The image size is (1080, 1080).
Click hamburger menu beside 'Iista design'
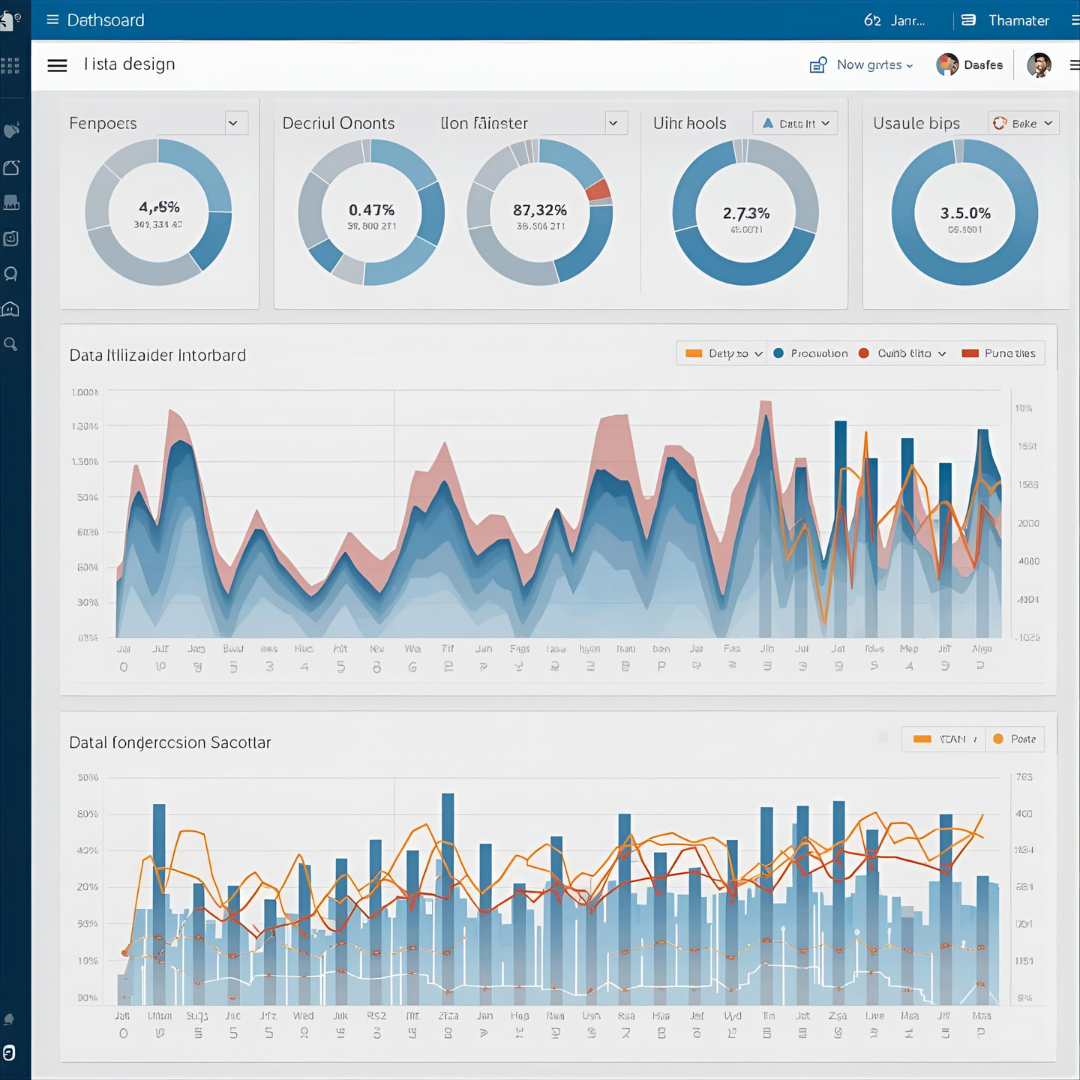click(57, 65)
